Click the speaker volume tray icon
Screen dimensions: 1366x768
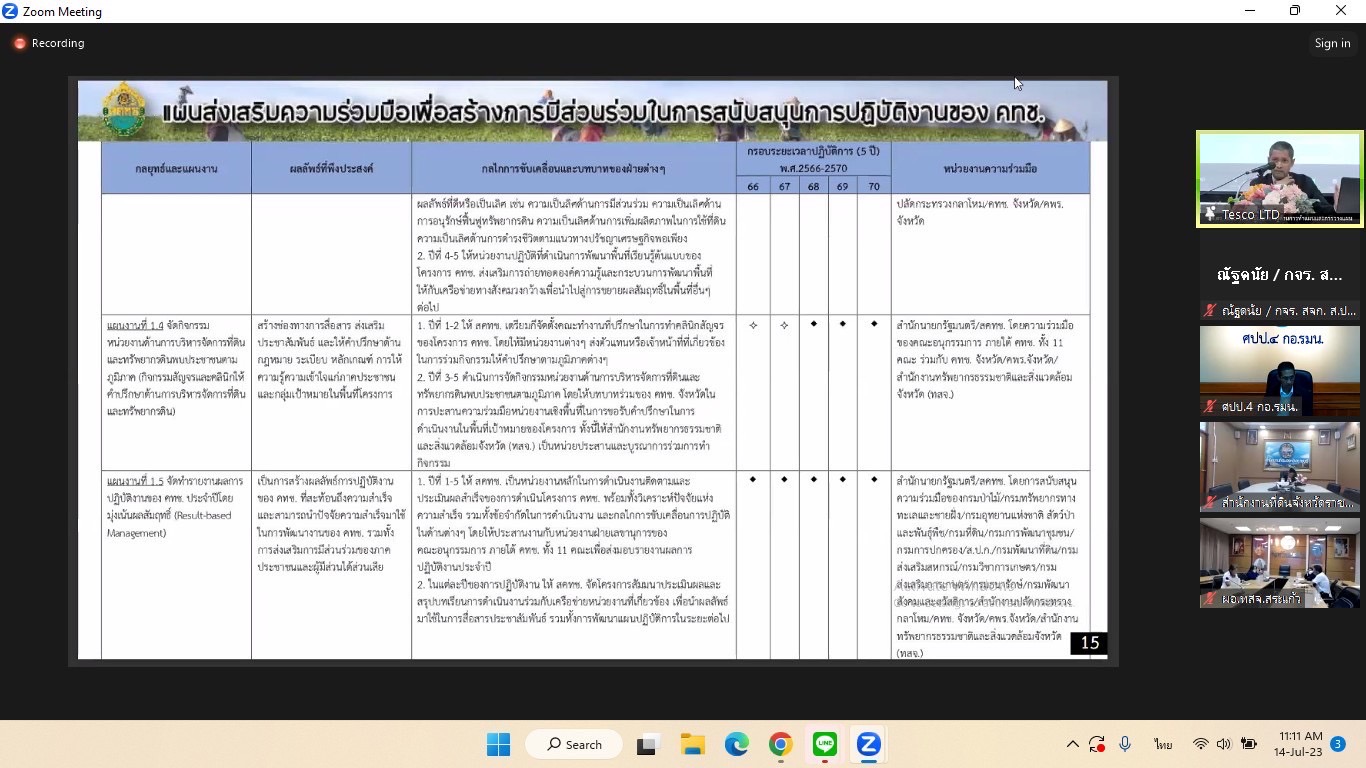[1224, 744]
